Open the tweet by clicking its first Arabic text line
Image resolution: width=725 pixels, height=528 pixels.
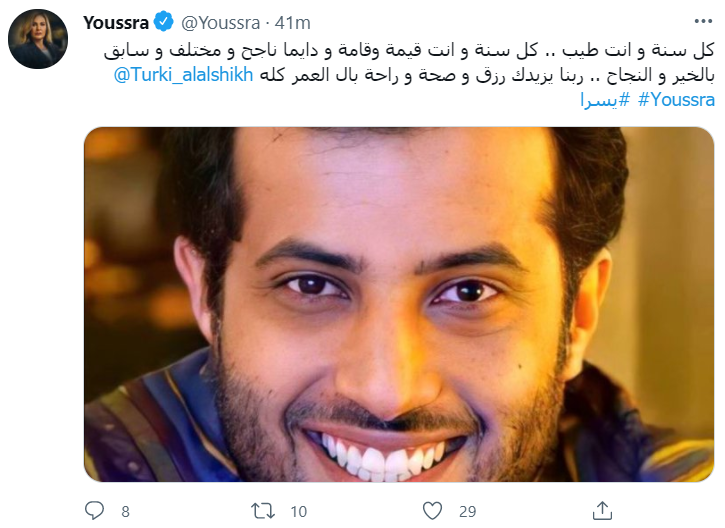point(409,50)
